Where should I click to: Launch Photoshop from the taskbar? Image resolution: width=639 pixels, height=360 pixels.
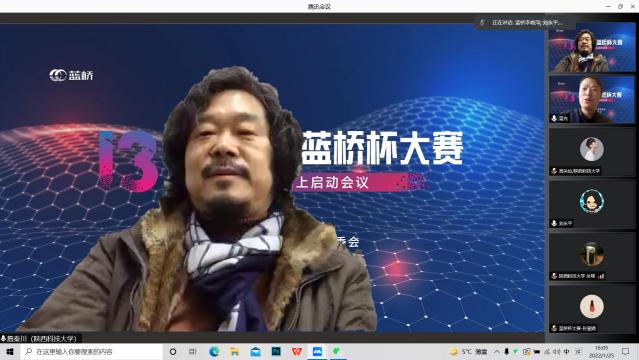pyautogui.click(x=276, y=351)
